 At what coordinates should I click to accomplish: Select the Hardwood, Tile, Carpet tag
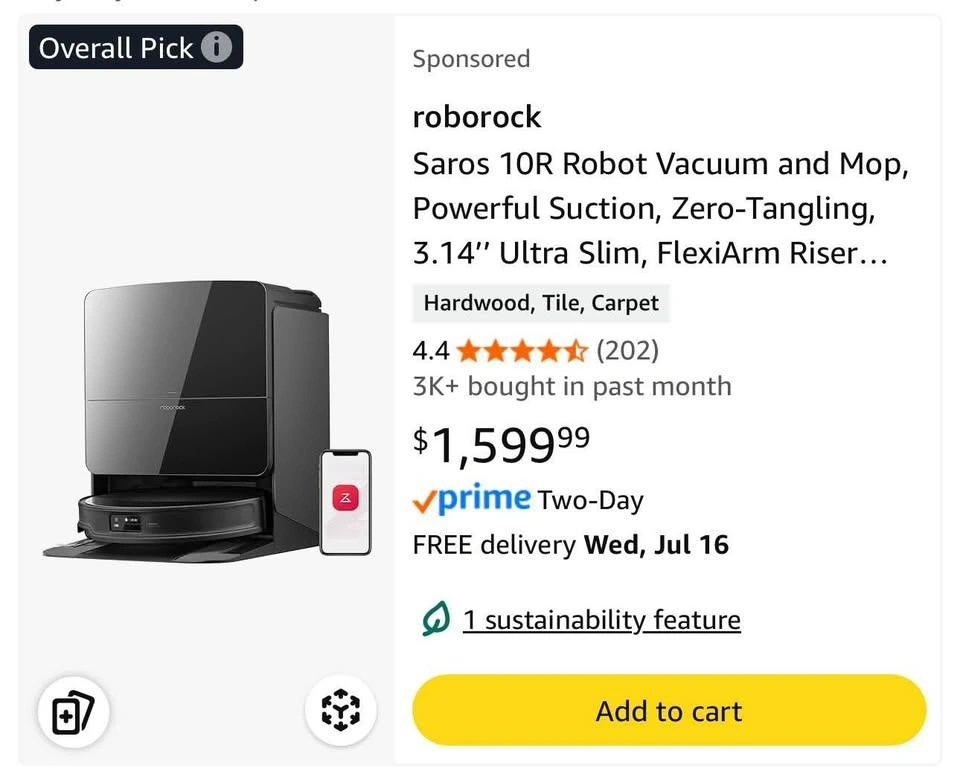(x=540, y=303)
